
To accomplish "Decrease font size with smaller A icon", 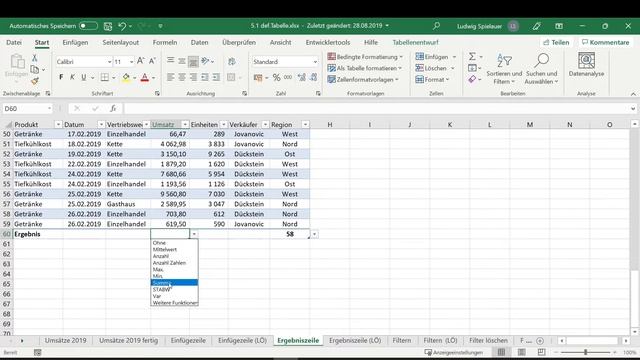I will tap(152, 61).
